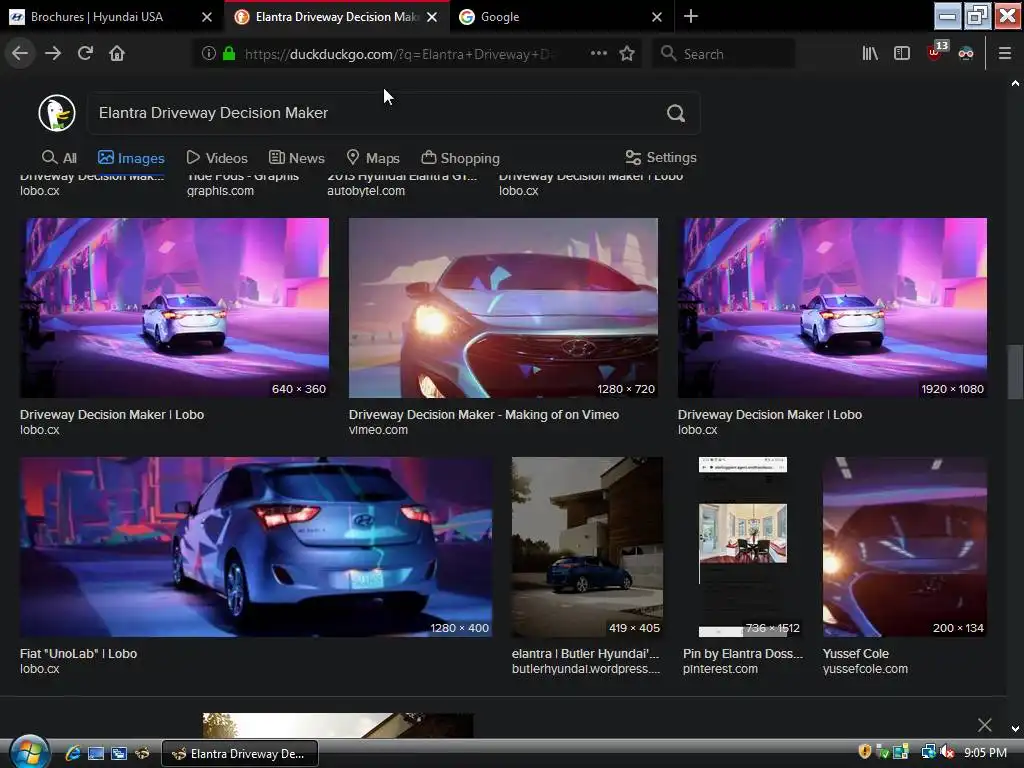This screenshot has height=768, width=1024.
Task: Launch Internet Explorer from quick launch
Action: click(72, 753)
